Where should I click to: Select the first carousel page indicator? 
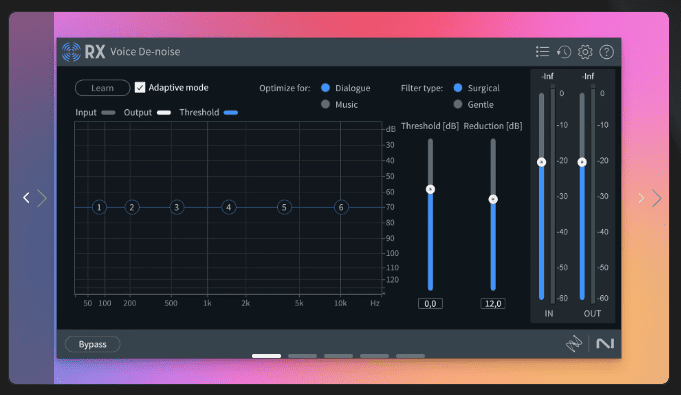[266, 356]
